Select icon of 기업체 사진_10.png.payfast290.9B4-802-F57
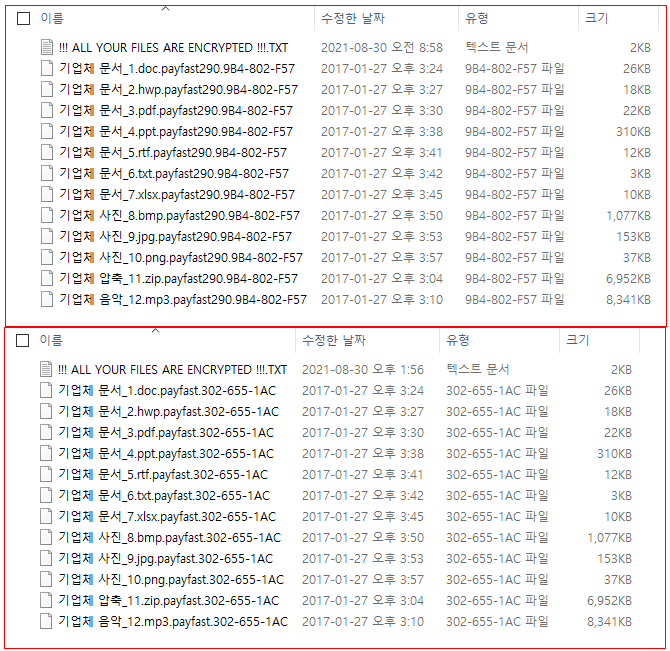The height and width of the screenshot is (651, 670). (x=47, y=257)
